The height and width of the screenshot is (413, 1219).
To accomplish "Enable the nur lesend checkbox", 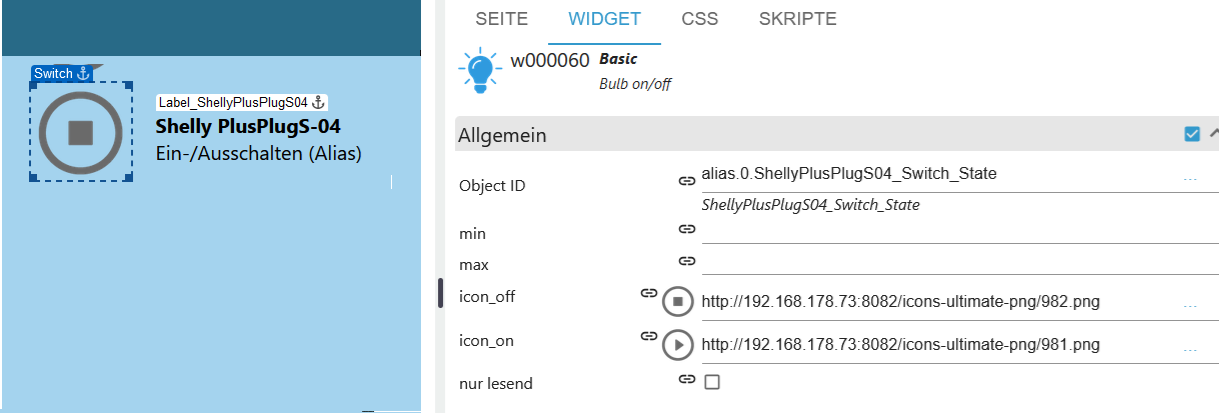I will [712, 381].
